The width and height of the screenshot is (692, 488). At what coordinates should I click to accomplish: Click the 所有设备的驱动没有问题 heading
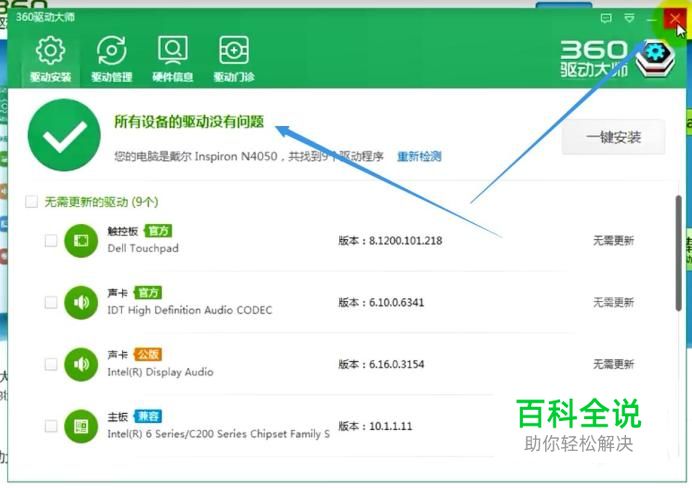pos(189,121)
